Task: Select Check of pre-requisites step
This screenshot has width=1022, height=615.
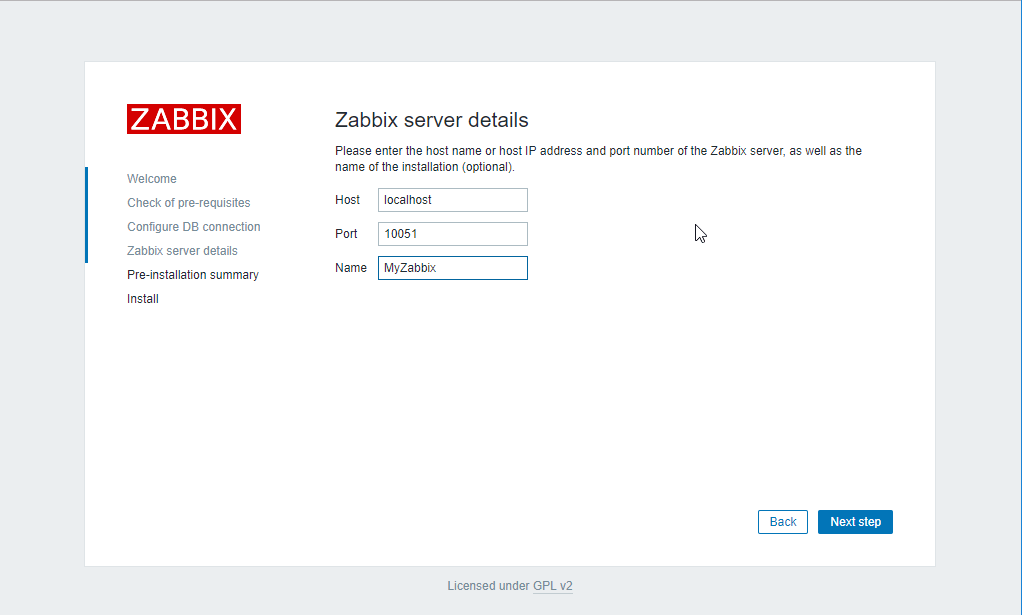Action: coord(188,203)
